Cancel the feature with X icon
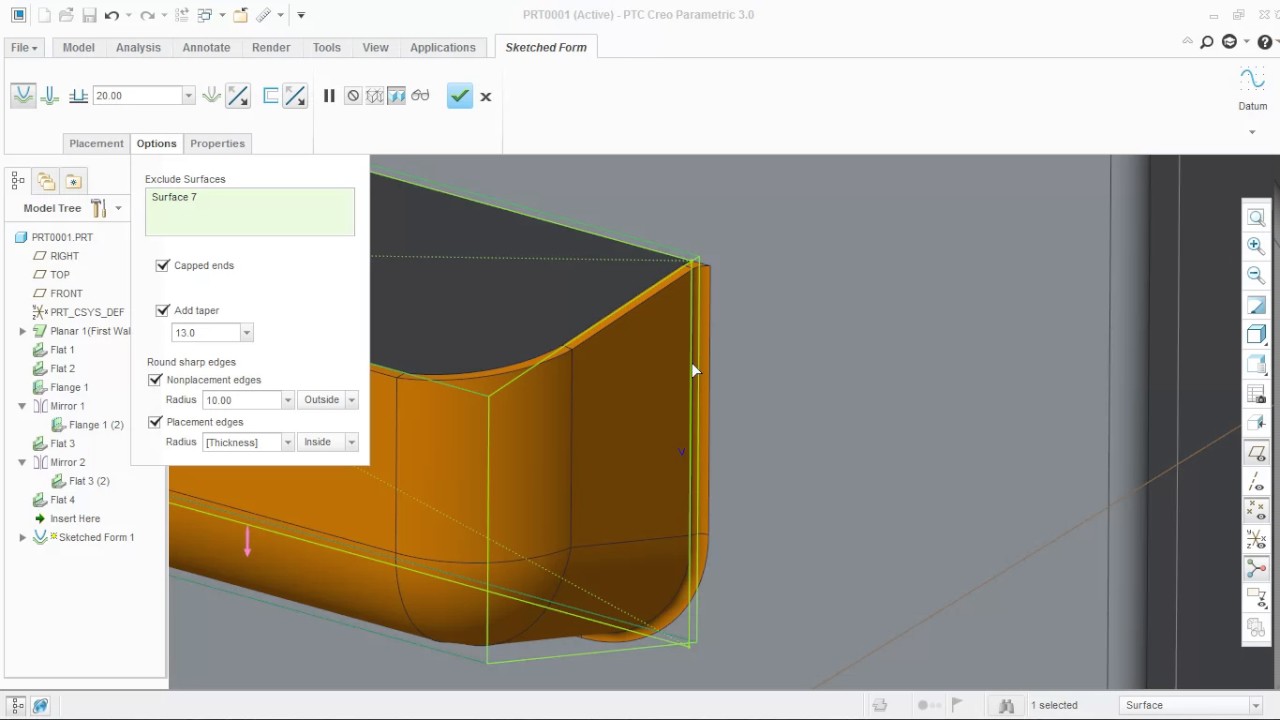This screenshot has width=1280, height=720. [x=486, y=97]
